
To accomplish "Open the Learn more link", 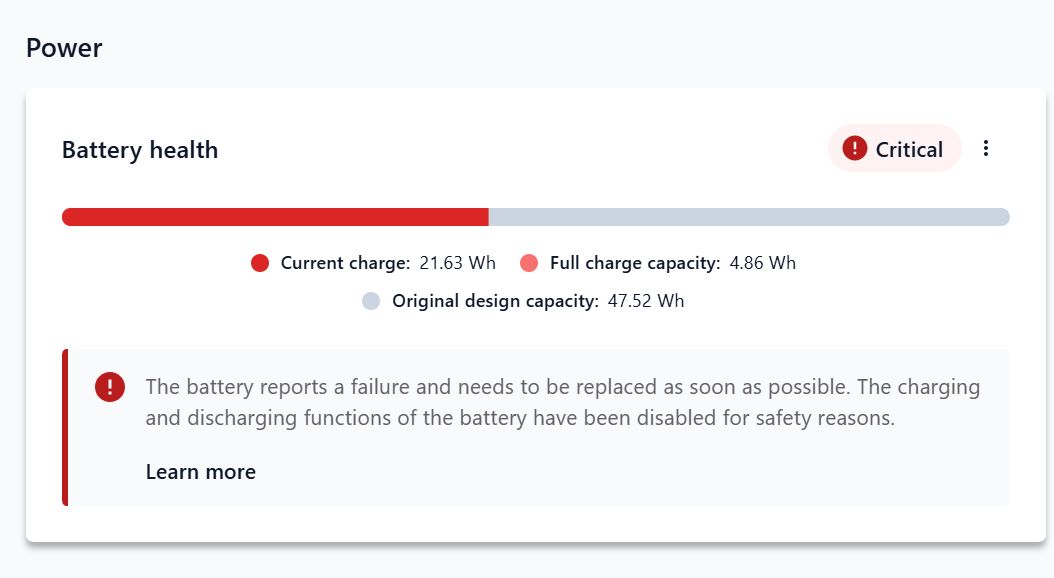I will coord(201,472).
